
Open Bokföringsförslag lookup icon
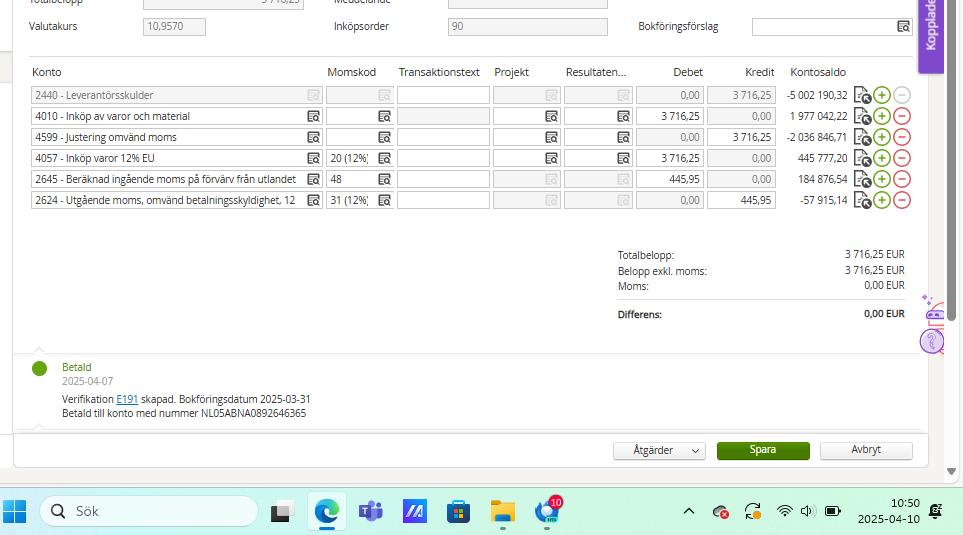[903, 26]
